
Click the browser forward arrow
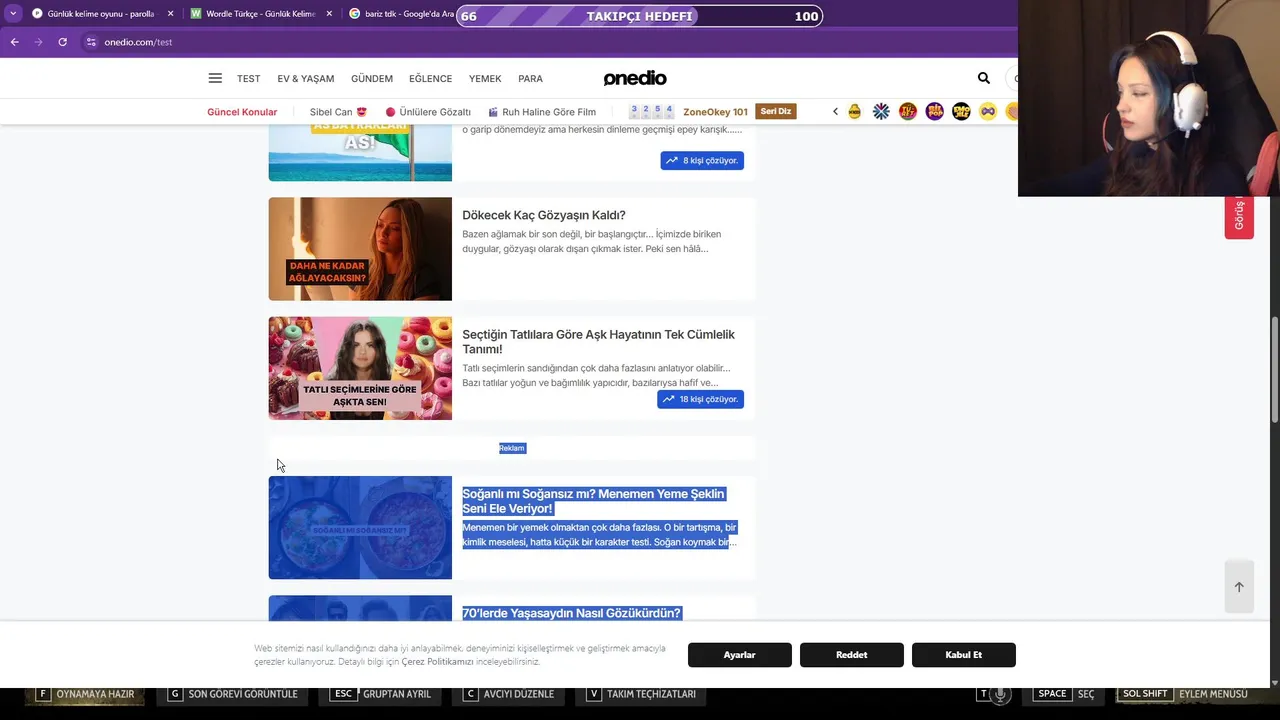(38, 42)
